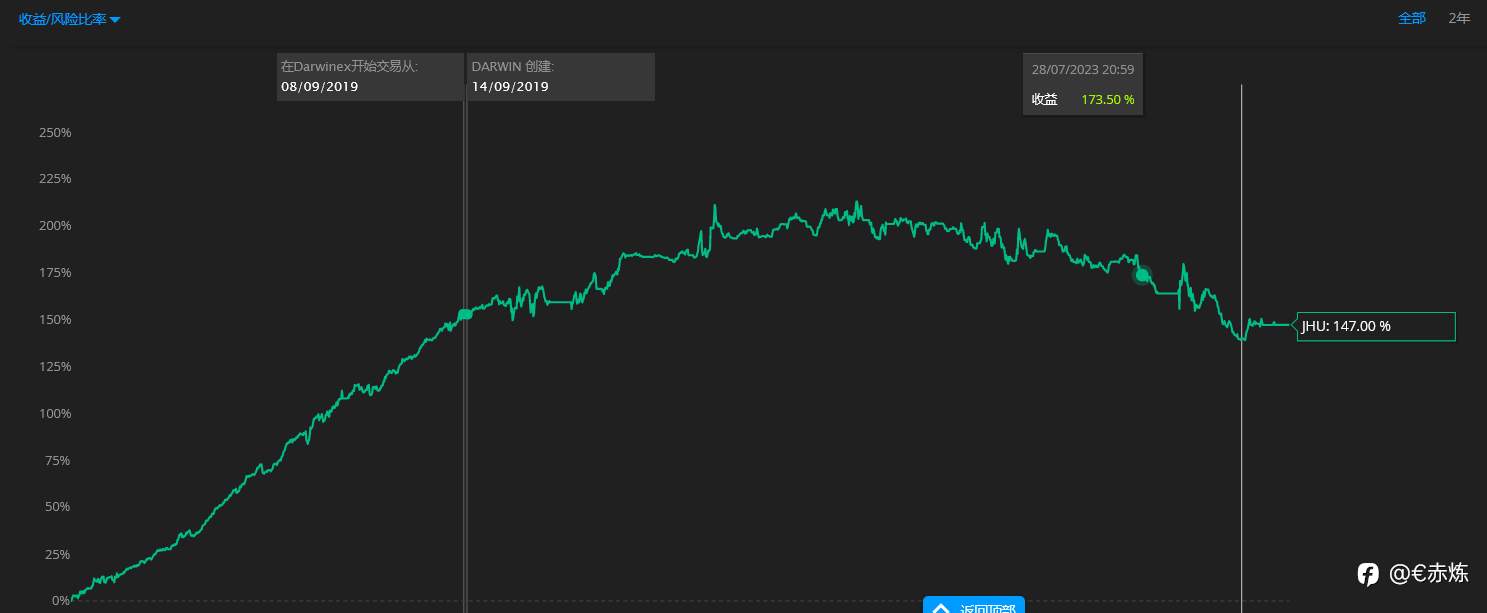Click the 0% y-axis label
This screenshot has width=1487, height=613.
coord(61,600)
